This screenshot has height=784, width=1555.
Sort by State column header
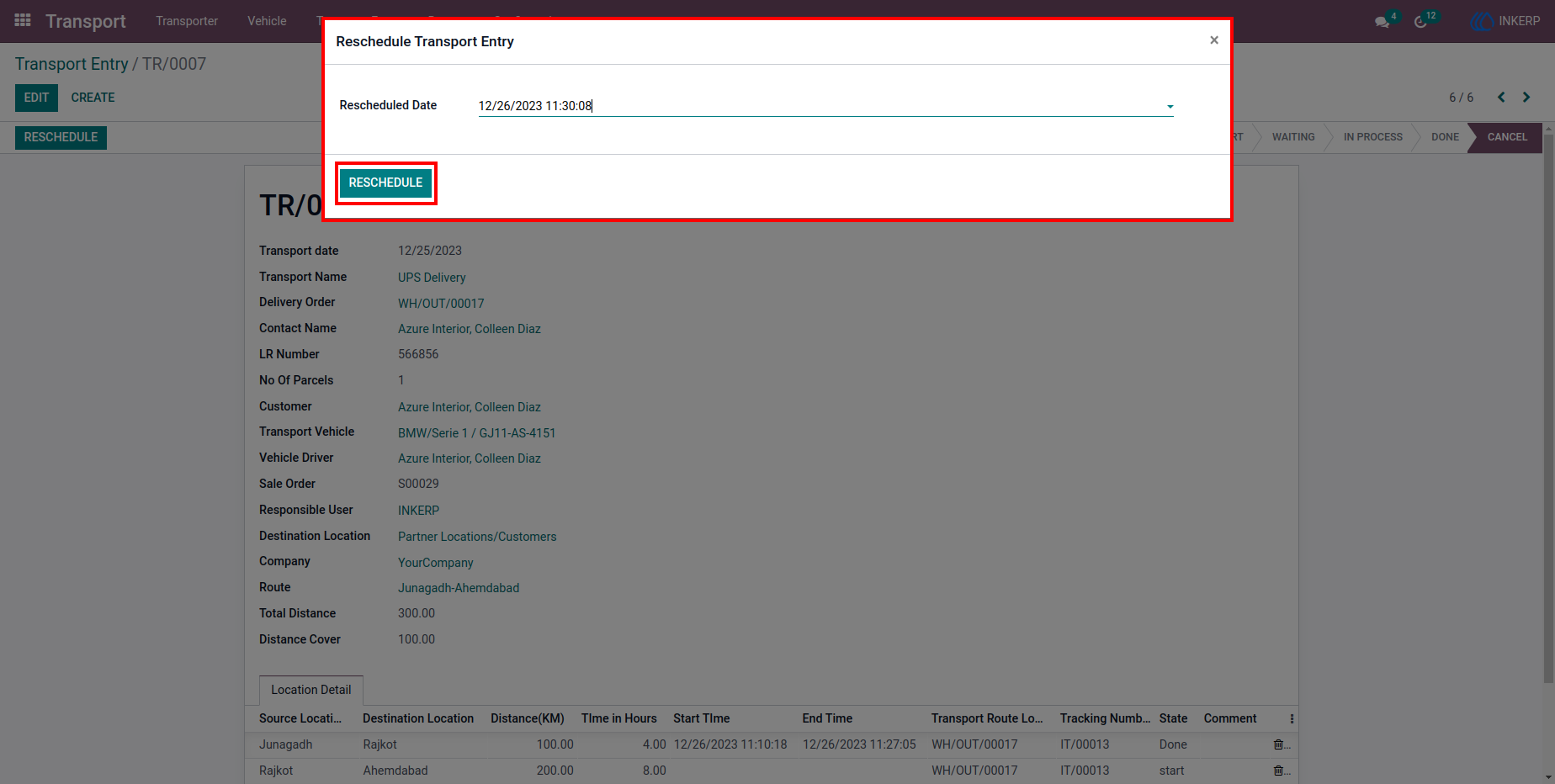pyautogui.click(x=1173, y=718)
